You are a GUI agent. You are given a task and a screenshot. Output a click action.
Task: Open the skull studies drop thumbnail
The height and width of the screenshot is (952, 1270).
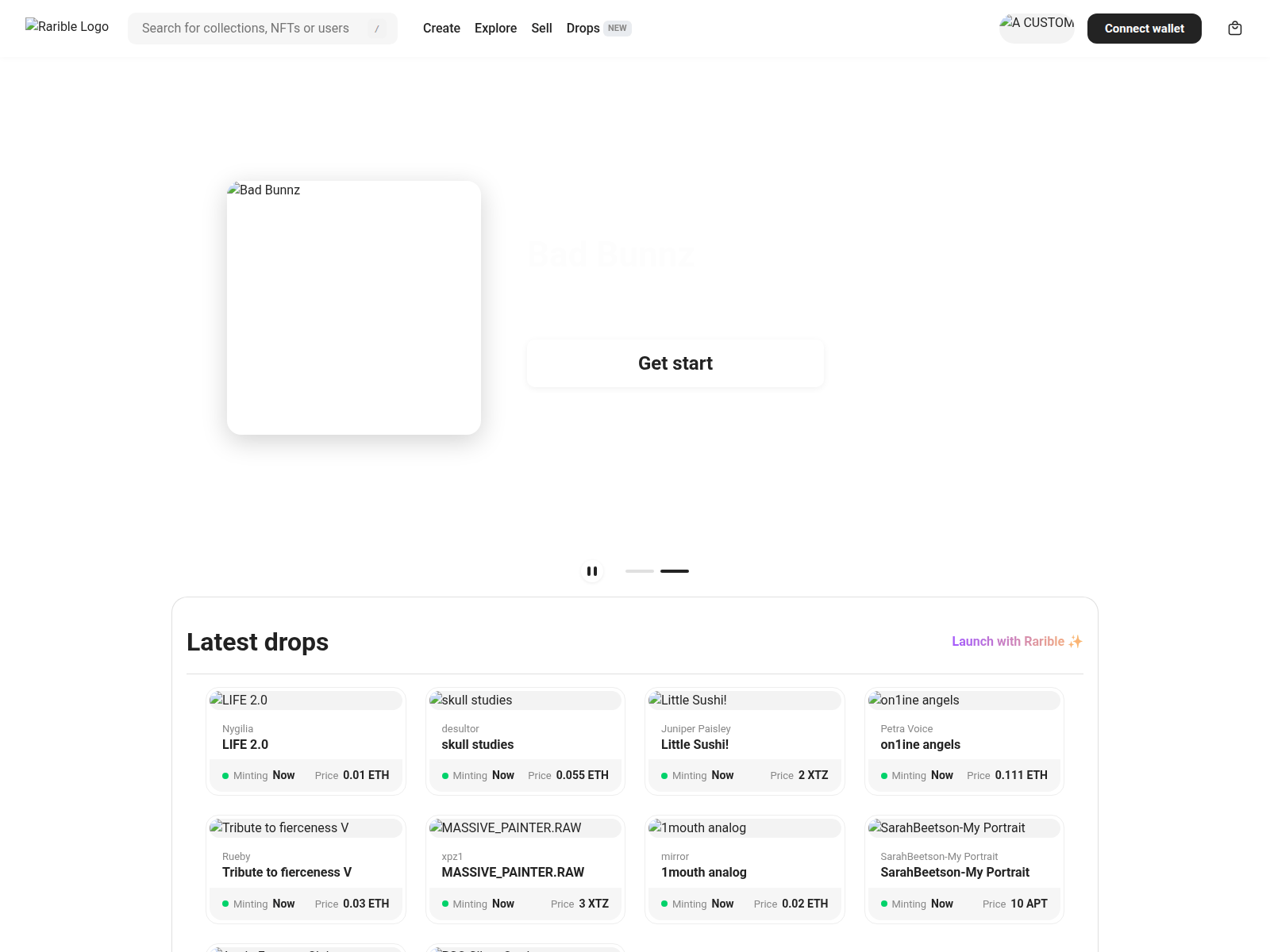(525, 701)
